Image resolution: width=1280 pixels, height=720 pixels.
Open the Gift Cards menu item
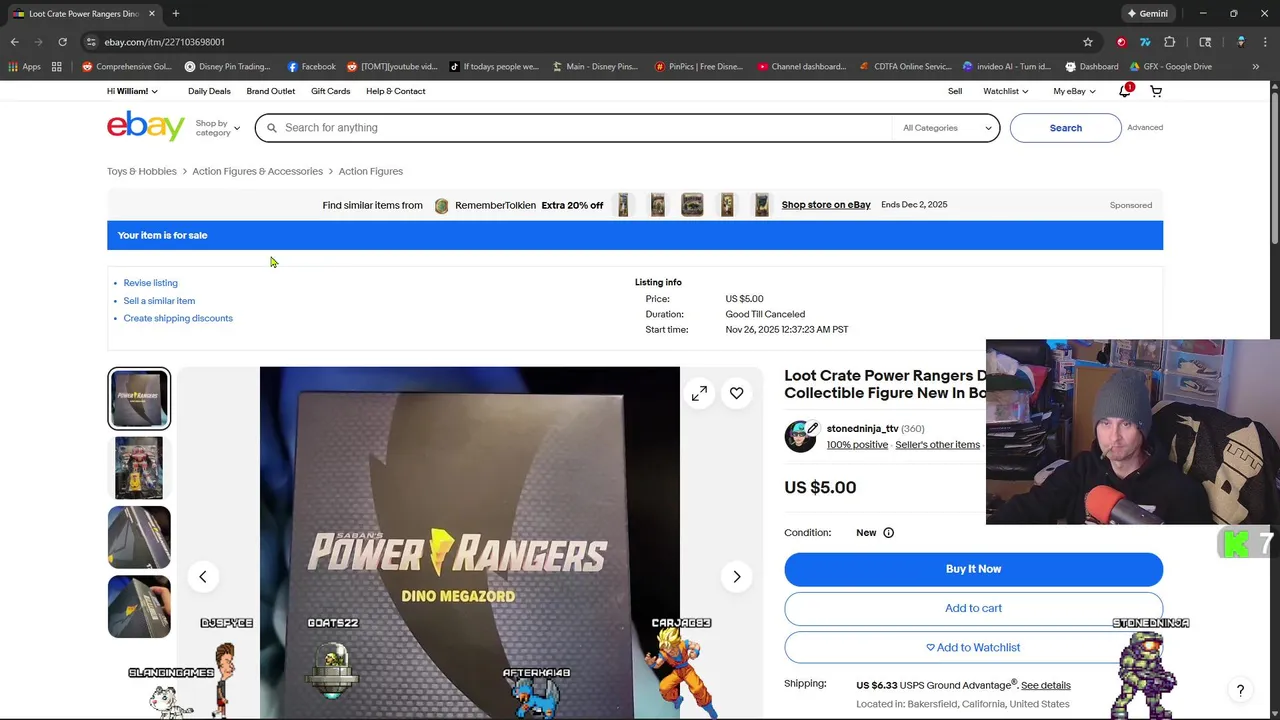[x=331, y=91]
